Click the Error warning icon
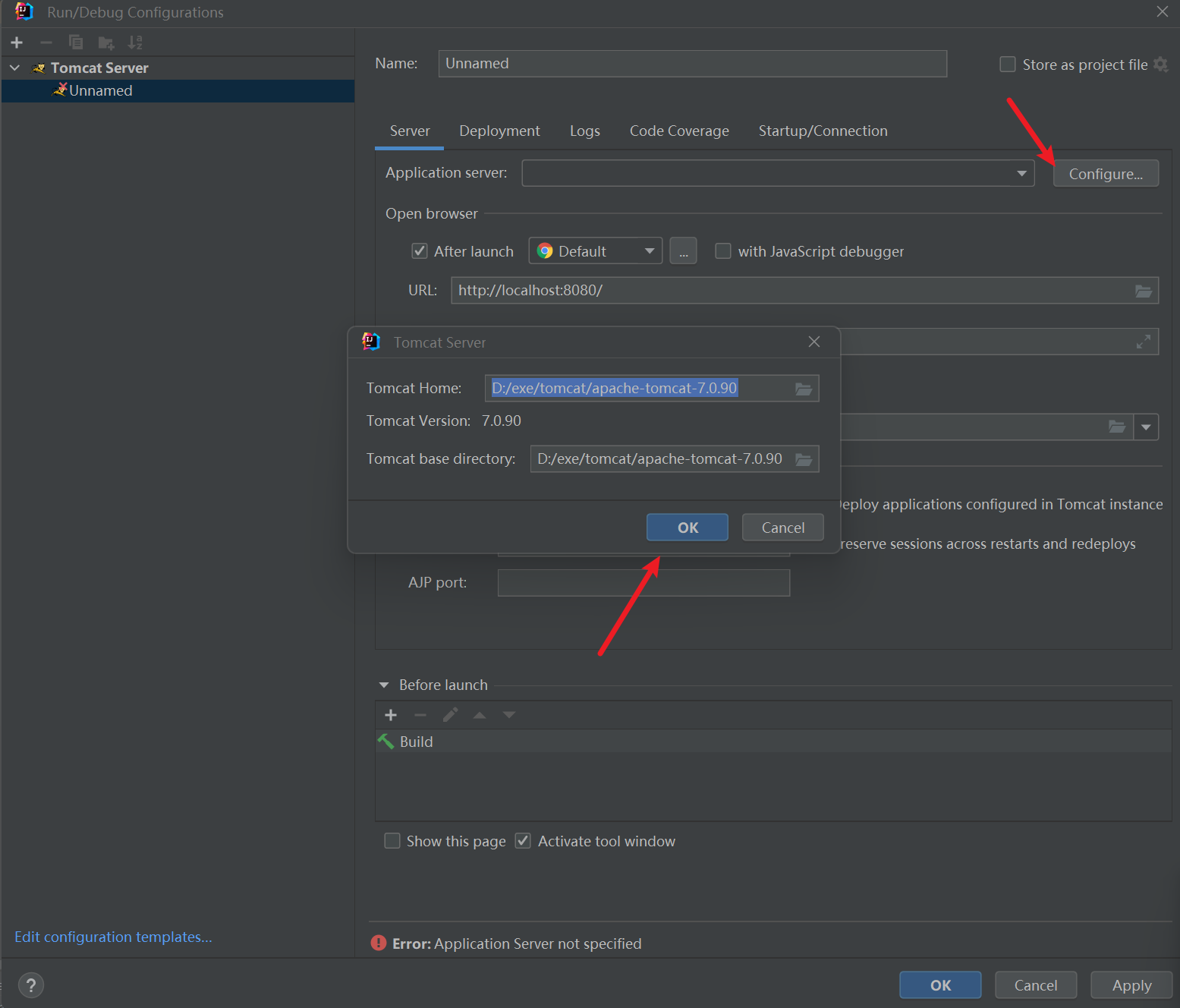This screenshot has width=1180, height=1008. (379, 943)
